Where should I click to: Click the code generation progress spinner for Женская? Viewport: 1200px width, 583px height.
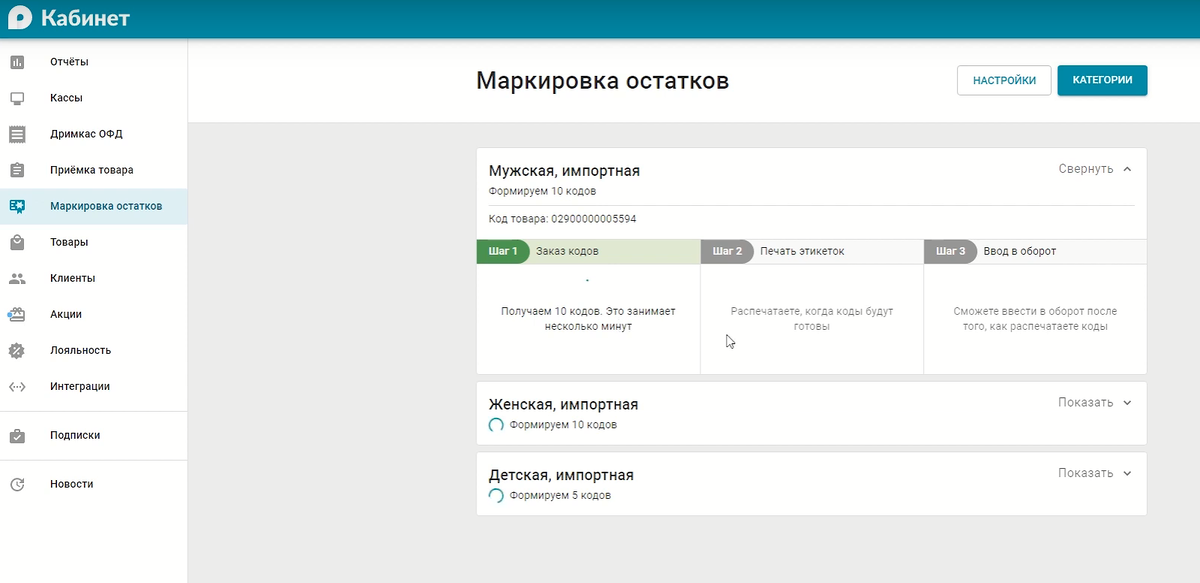pyautogui.click(x=496, y=425)
